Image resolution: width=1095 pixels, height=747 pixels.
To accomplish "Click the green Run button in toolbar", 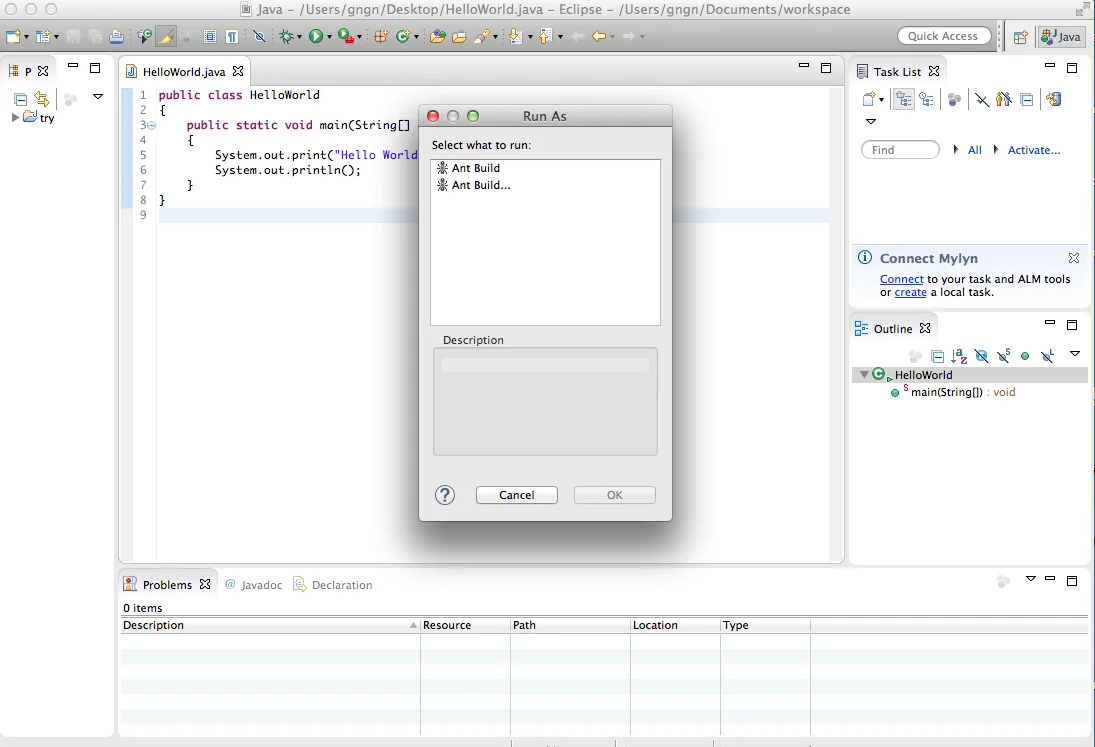I will [316, 36].
